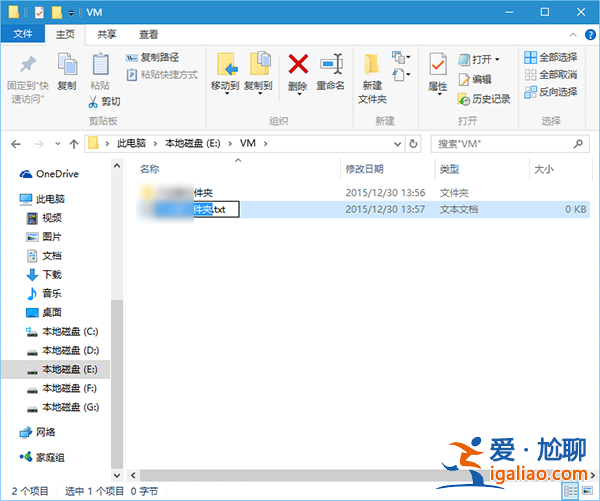Open recent locations dropdown arrow

pyautogui.click(x=58, y=144)
